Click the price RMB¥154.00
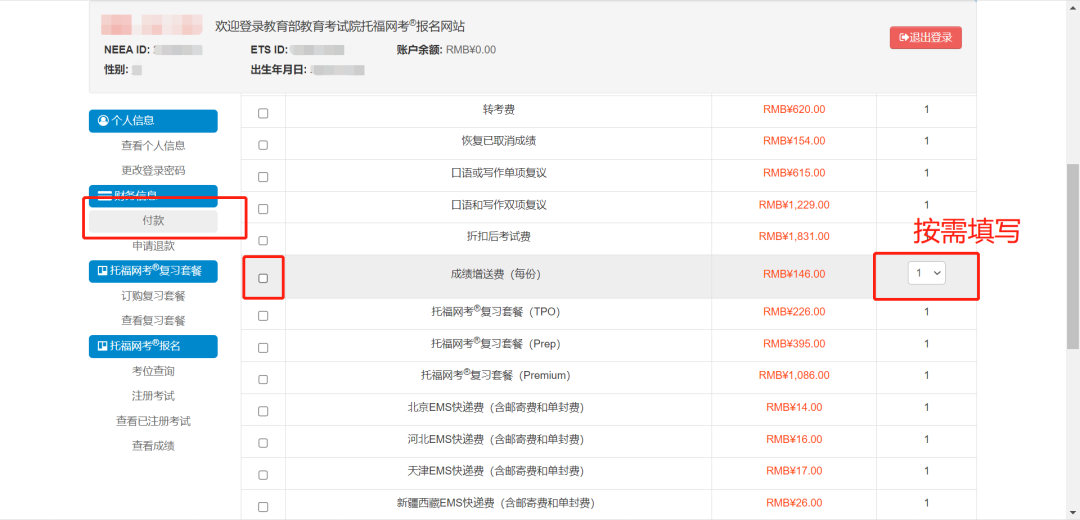This screenshot has height=520, width=1080. 794,141
